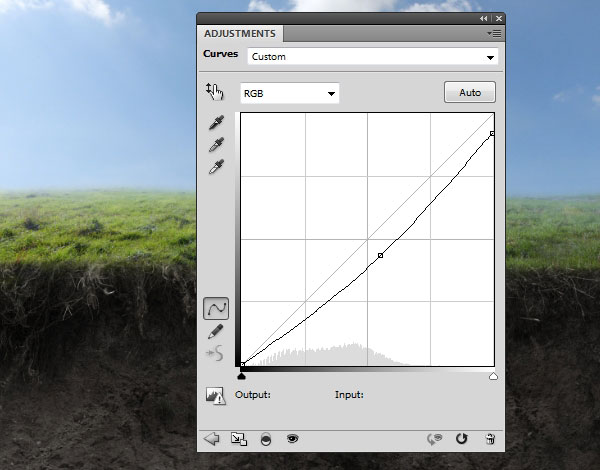Switch panel to expanded view icon
Image resolution: width=600 pixels, height=470 pixels.
(239, 439)
